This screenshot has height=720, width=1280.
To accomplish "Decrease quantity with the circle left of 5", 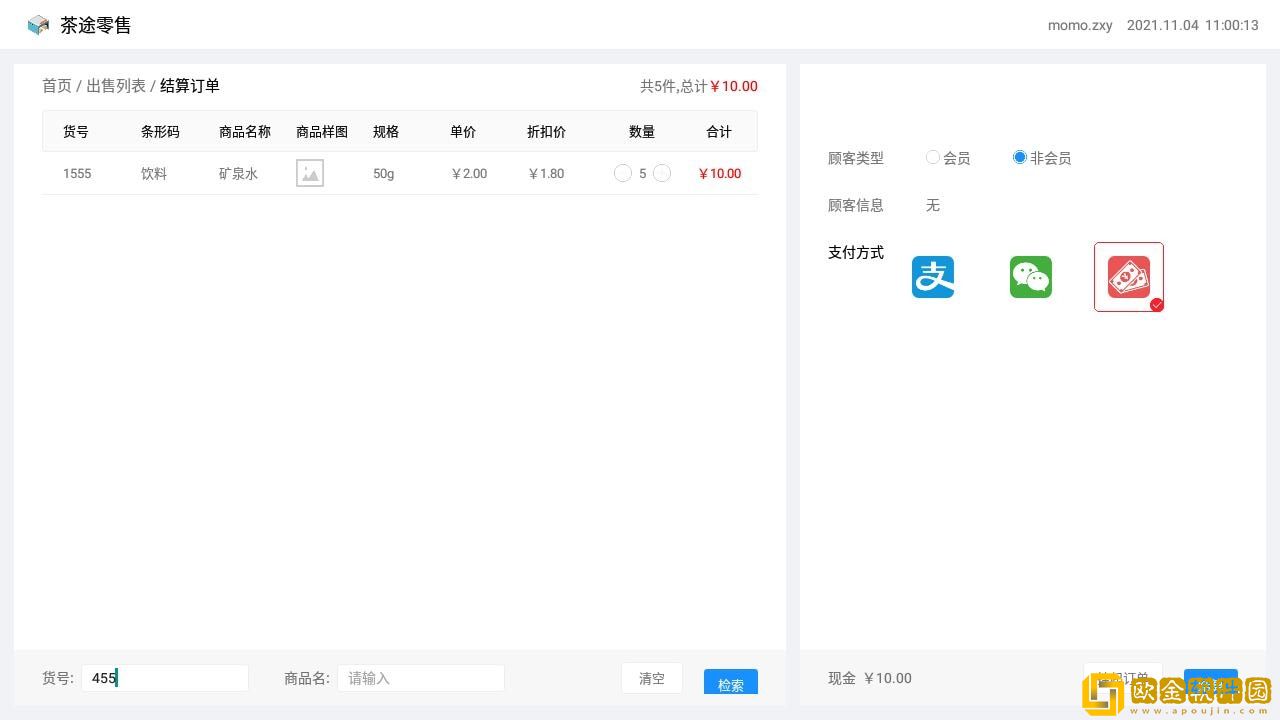I will click(x=622, y=173).
